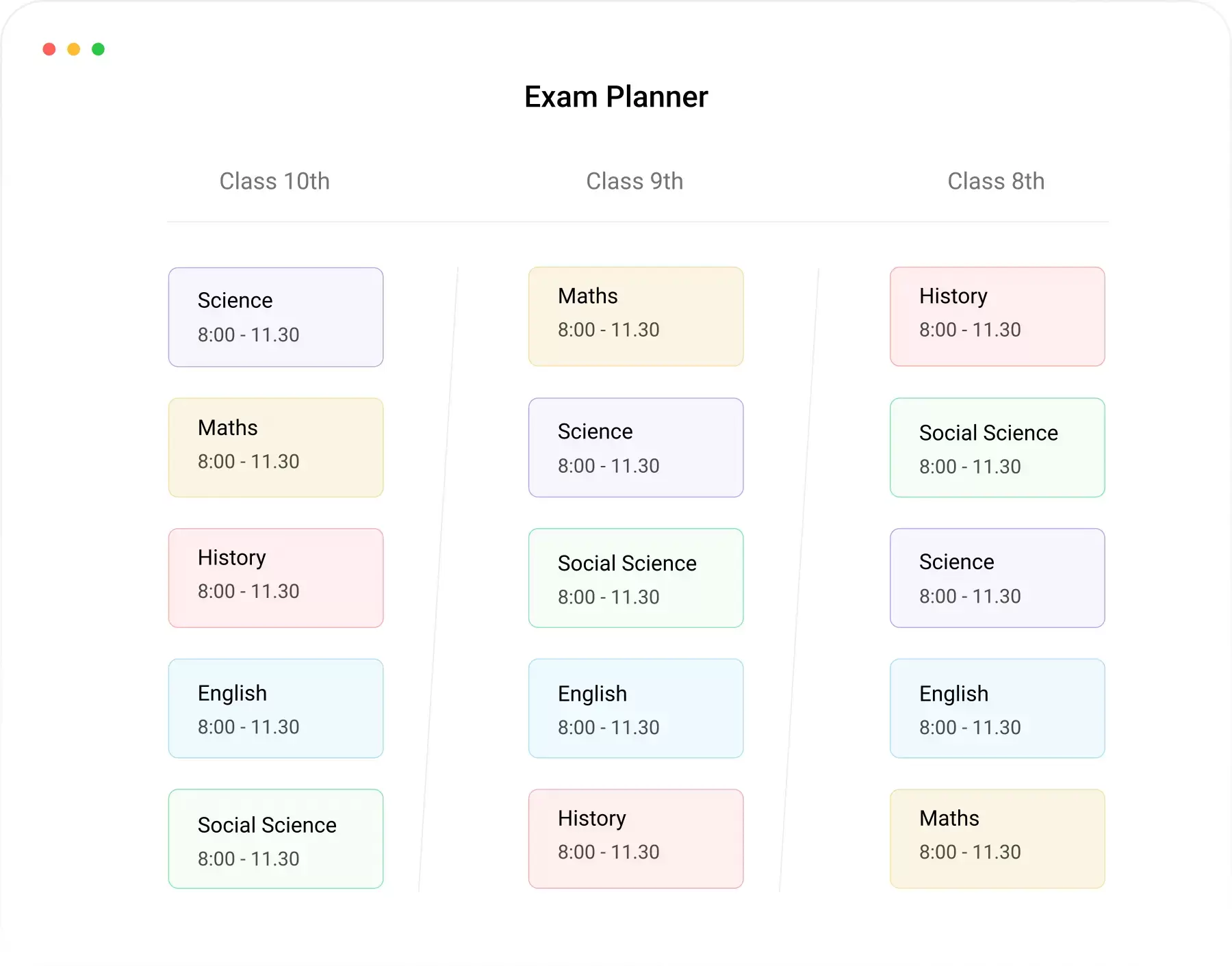1232x966 pixels.
Task: Click the green maximize window dot
Action: tap(99, 49)
